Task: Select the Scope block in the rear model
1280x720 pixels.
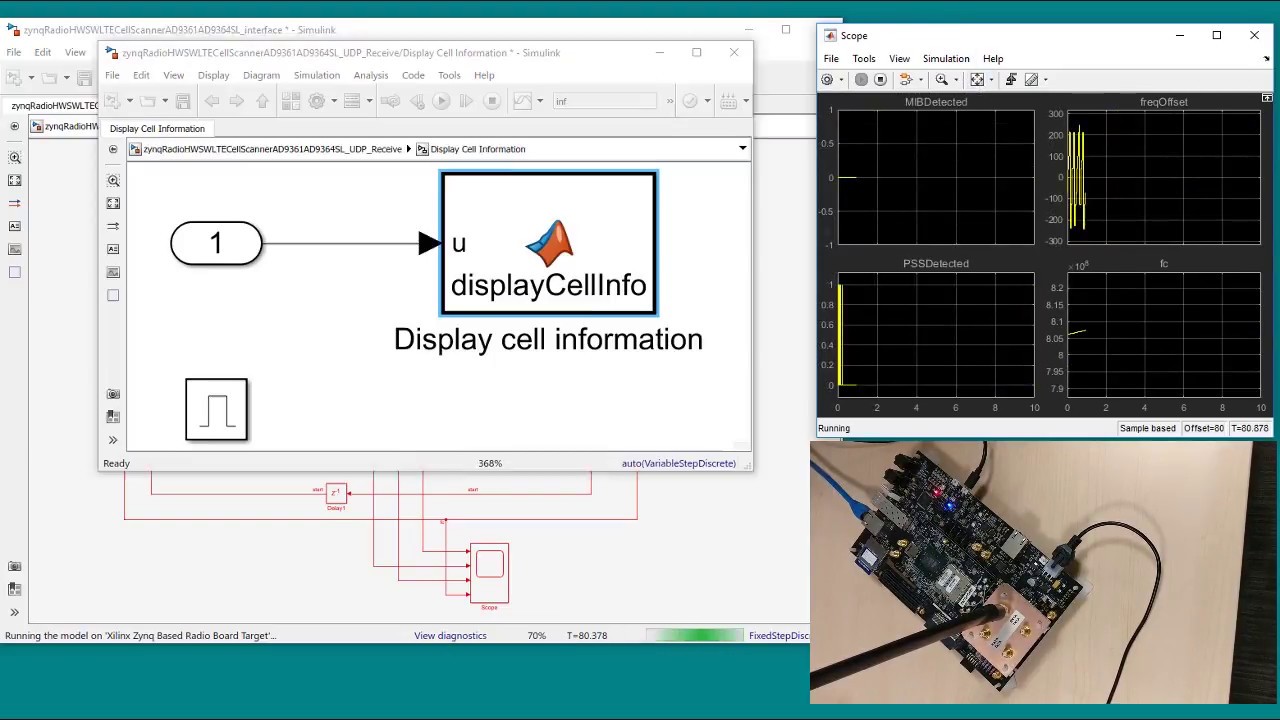Action: 489,572
